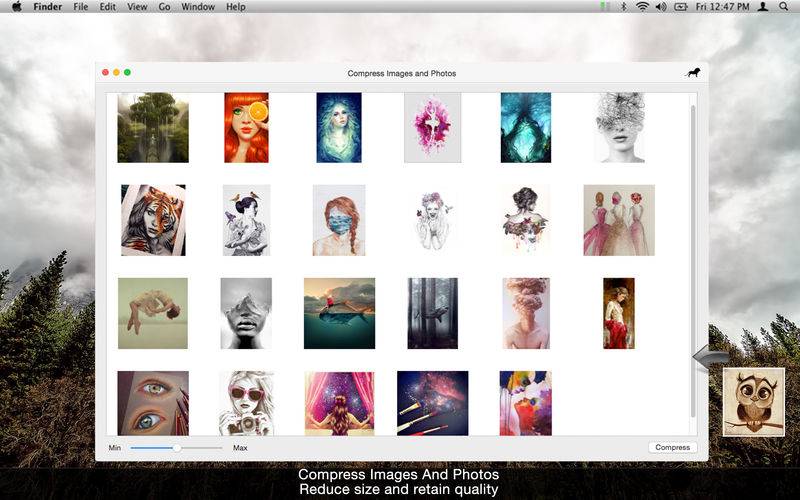Select the whale under water surface thumbnail
The width and height of the screenshot is (800, 500).
coord(339,313)
